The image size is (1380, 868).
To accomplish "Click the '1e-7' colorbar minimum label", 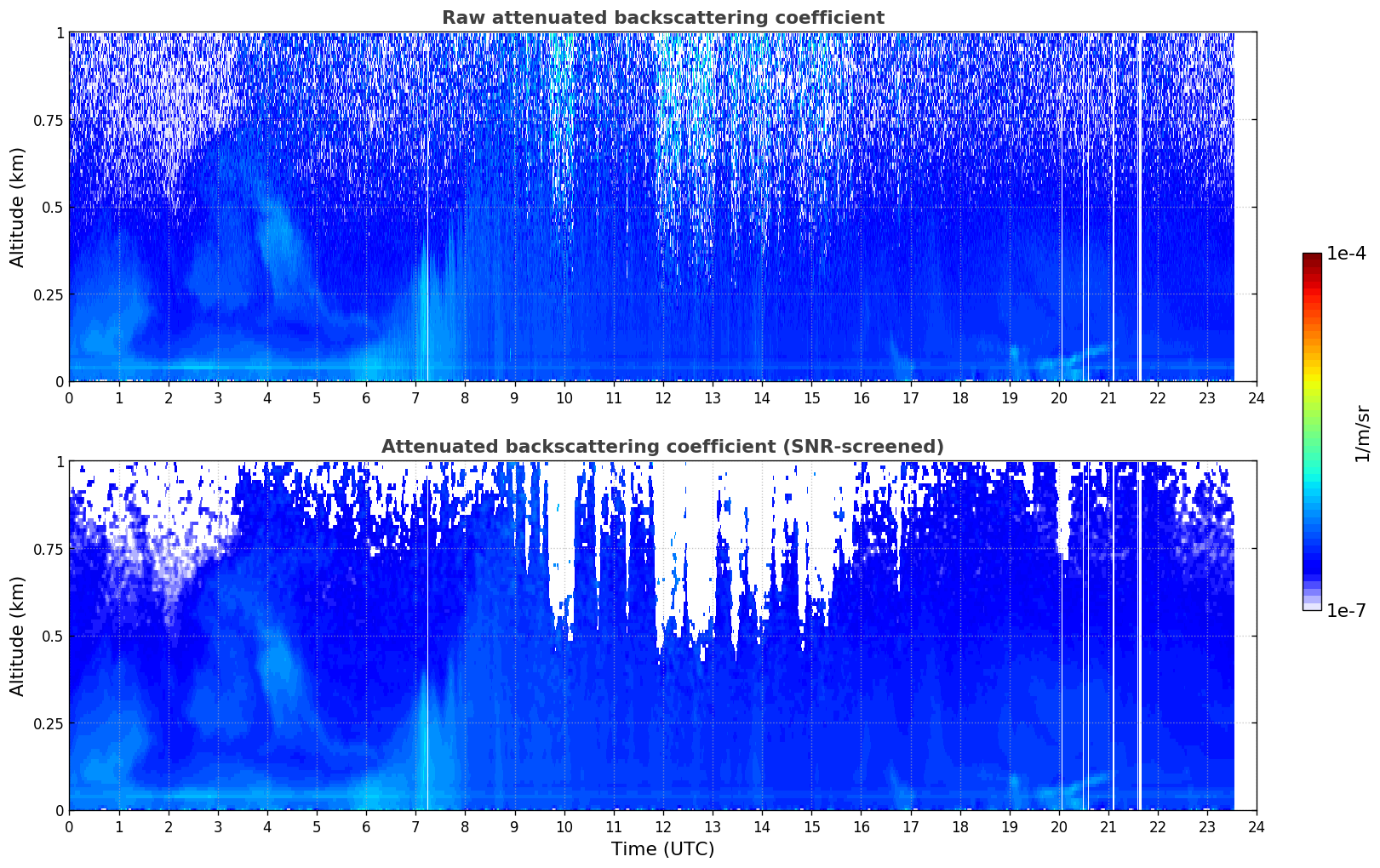I will tap(1346, 611).
